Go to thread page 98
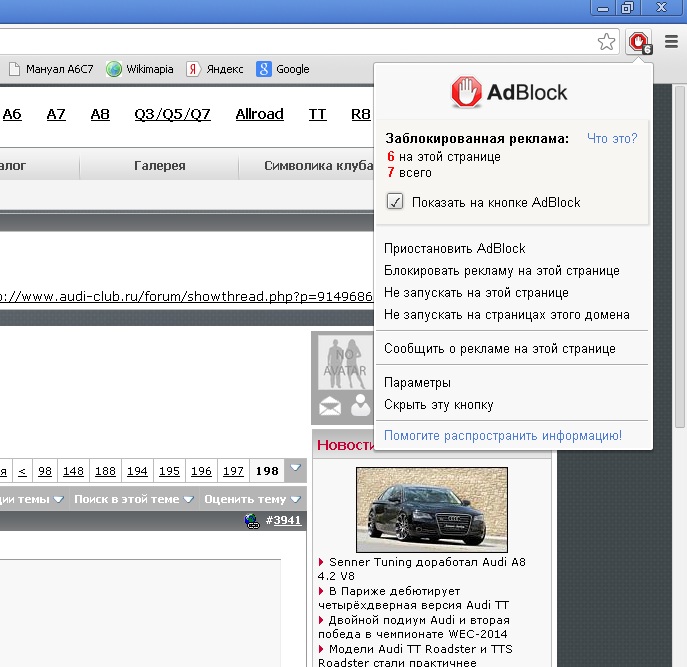This screenshot has width=687, height=667. 45,471
